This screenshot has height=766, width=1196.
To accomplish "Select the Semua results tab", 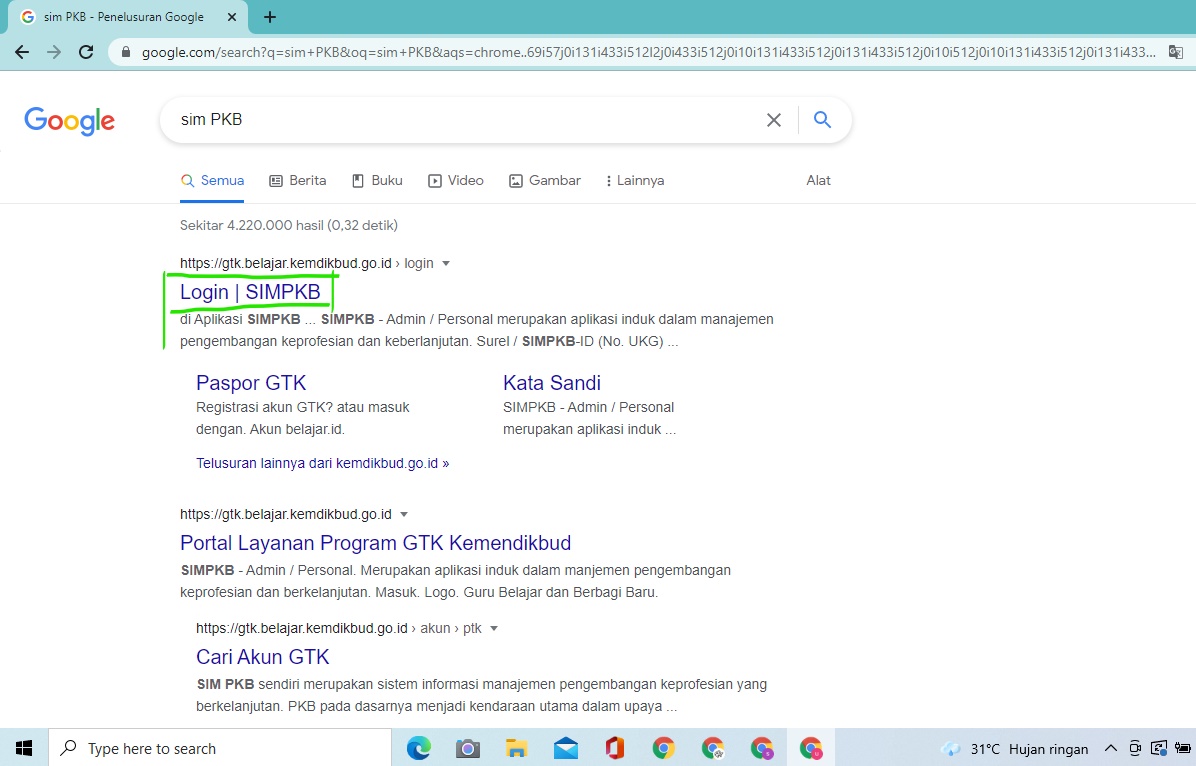I will [212, 181].
